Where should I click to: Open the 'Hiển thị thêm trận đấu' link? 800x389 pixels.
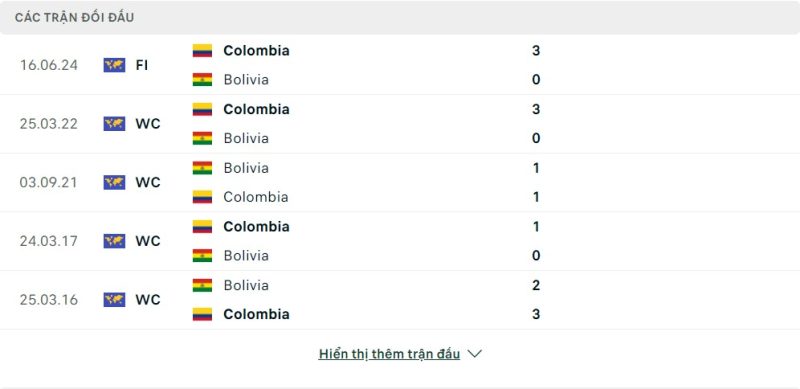(389, 354)
